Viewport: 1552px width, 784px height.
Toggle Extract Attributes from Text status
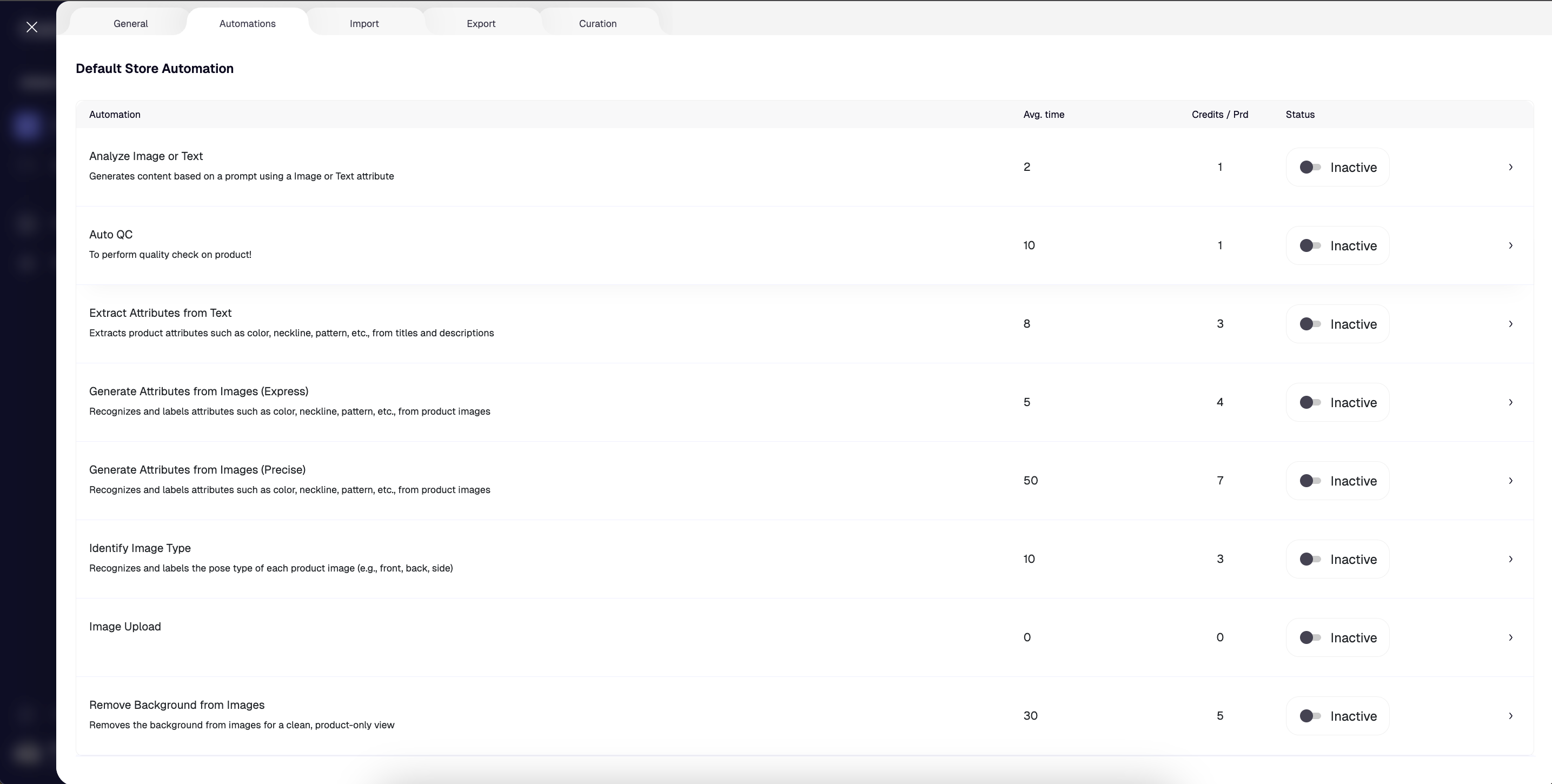[1310, 324]
